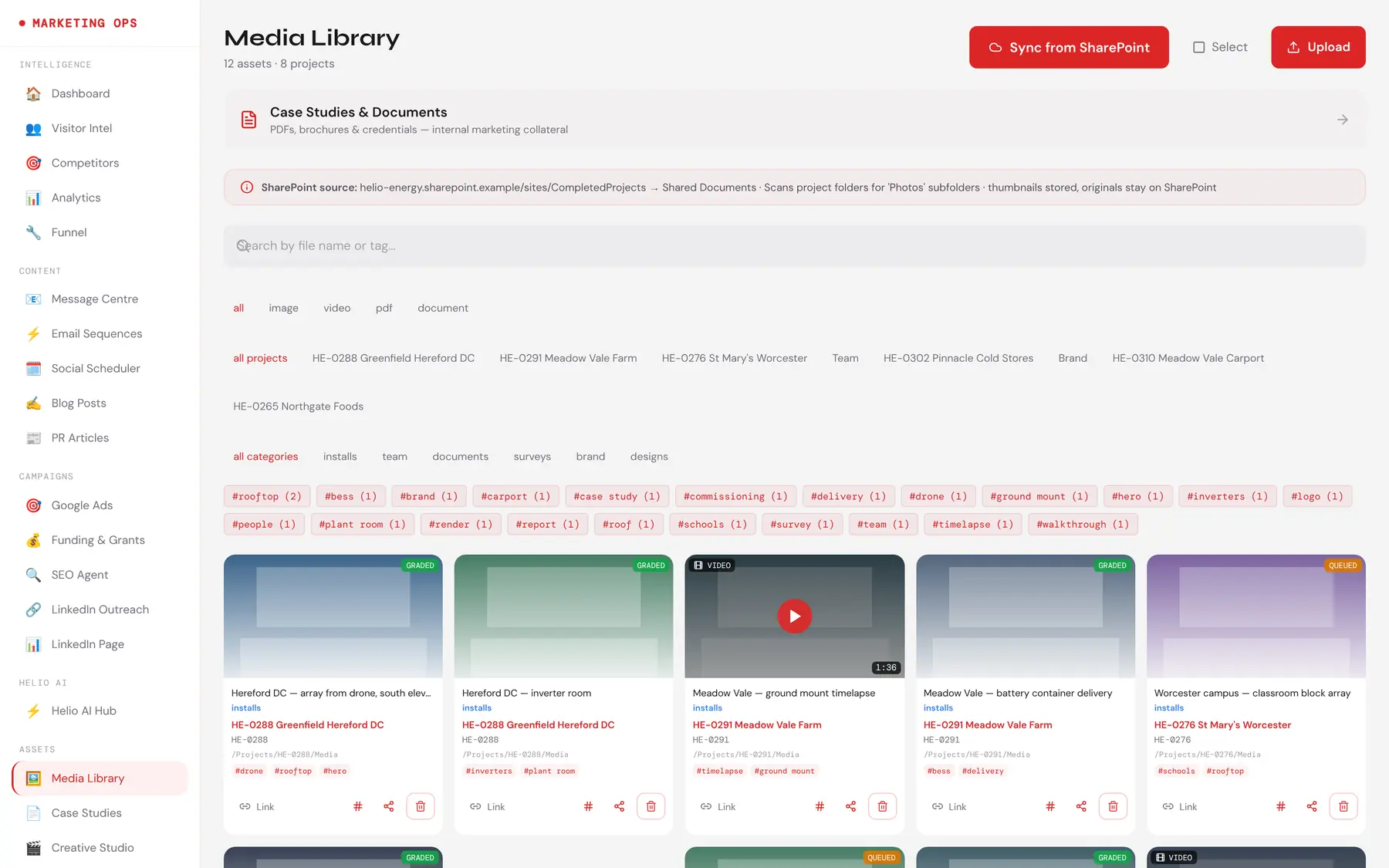Play the Meadow Vale timelapse video
1389x868 pixels.
794,616
